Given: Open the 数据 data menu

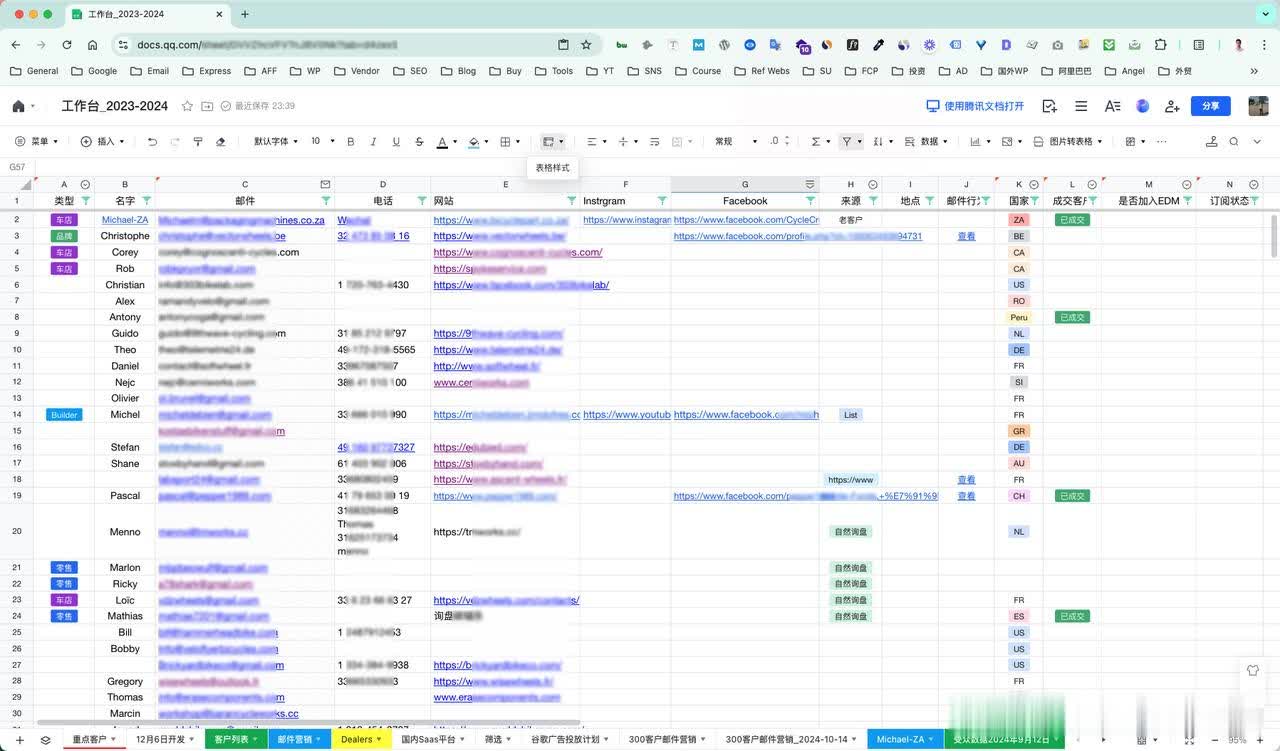Looking at the screenshot, I should tap(927, 142).
